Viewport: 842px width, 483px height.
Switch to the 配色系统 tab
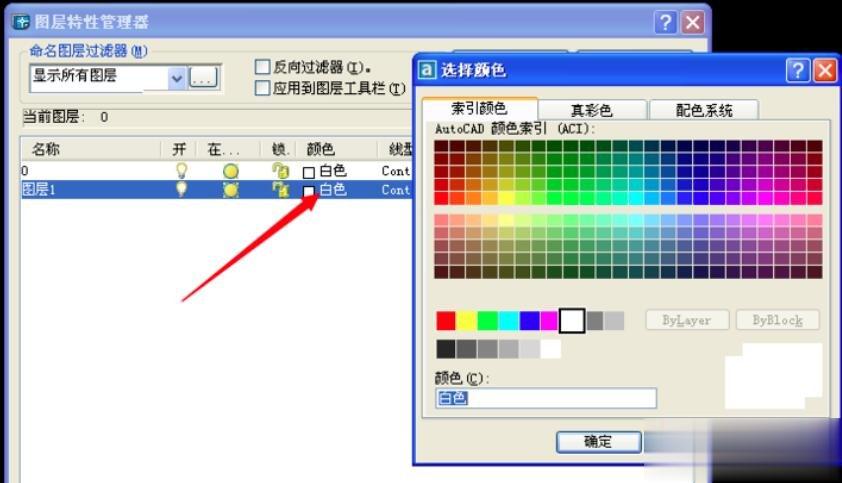point(704,110)
